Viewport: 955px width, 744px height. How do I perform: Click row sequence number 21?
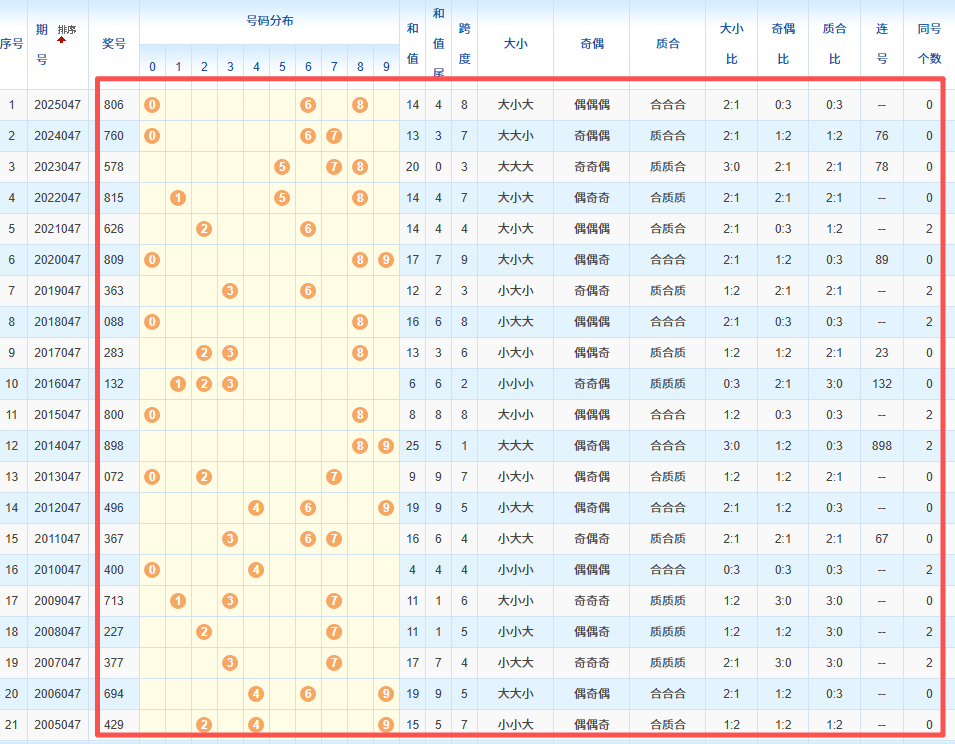[x=12, y=725]
